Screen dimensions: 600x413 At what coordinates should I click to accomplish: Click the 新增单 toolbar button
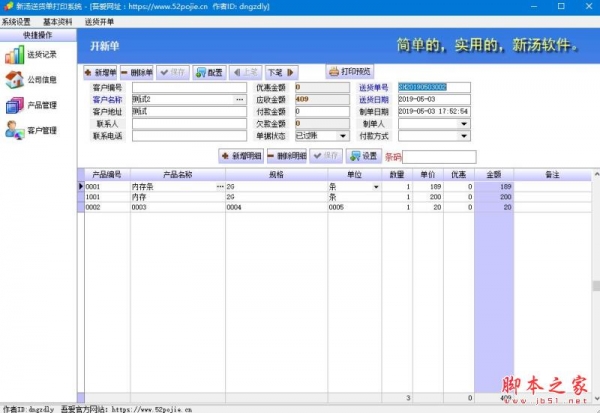pos(100,72)
